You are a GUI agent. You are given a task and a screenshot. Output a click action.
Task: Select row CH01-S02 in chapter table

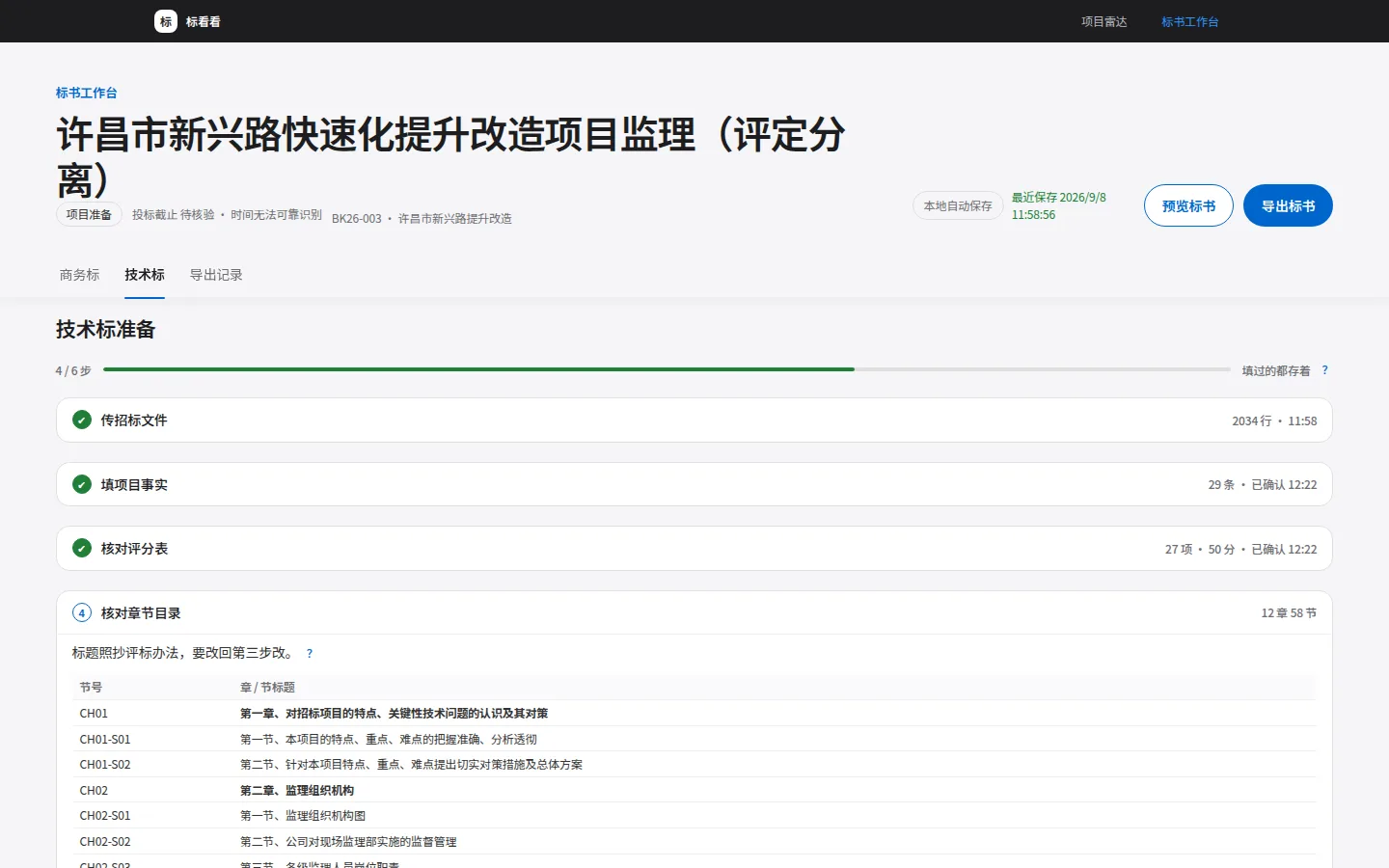[x=694, y=765]
